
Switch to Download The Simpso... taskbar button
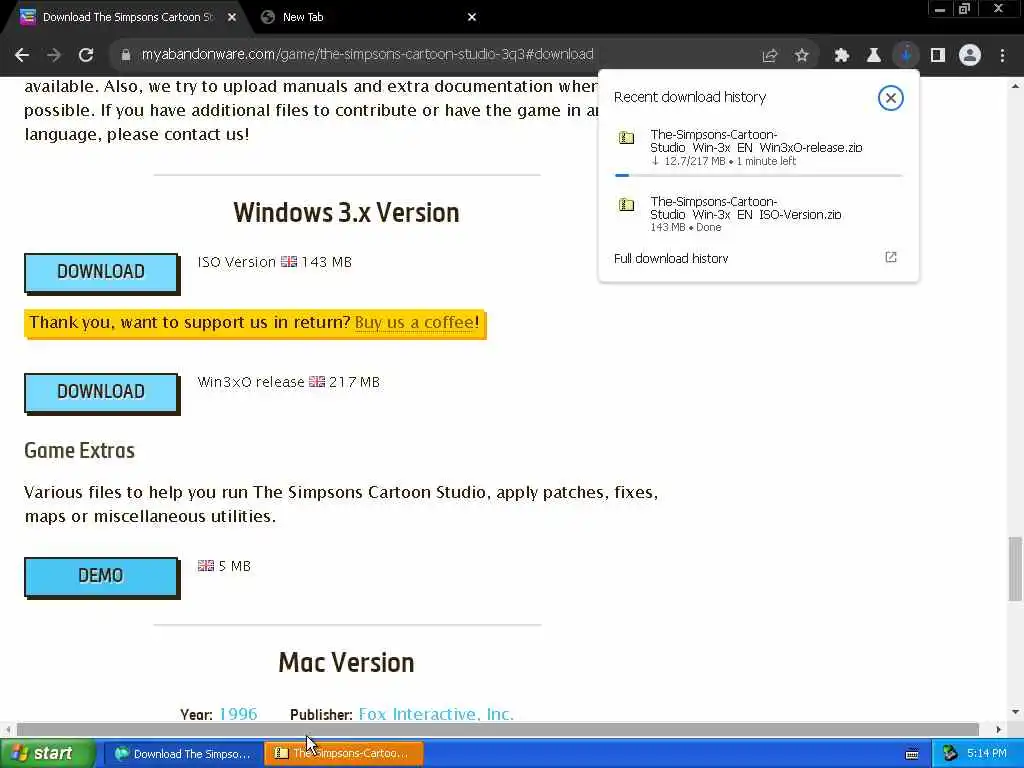184,754
